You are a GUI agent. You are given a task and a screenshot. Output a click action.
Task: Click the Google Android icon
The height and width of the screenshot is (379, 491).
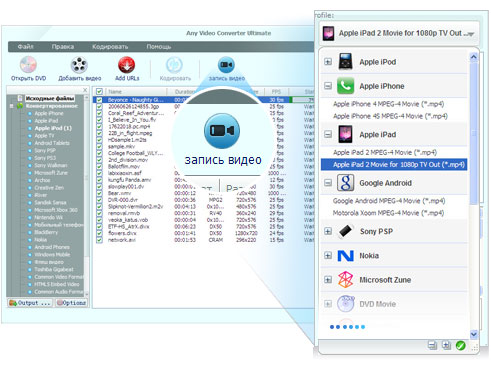(x=345, y=183)
